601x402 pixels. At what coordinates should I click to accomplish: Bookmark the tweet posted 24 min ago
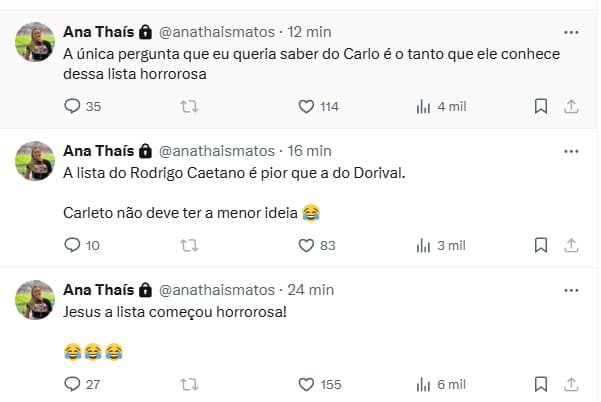click(540, 384)
